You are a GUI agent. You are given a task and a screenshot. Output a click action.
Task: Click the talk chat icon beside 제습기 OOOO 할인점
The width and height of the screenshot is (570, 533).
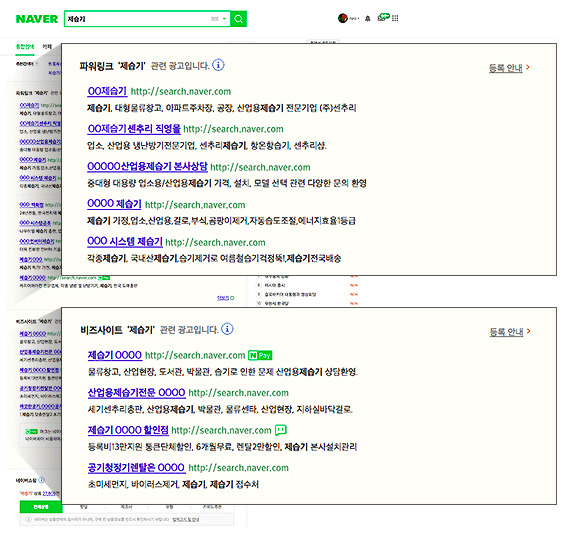coord(281,430)
